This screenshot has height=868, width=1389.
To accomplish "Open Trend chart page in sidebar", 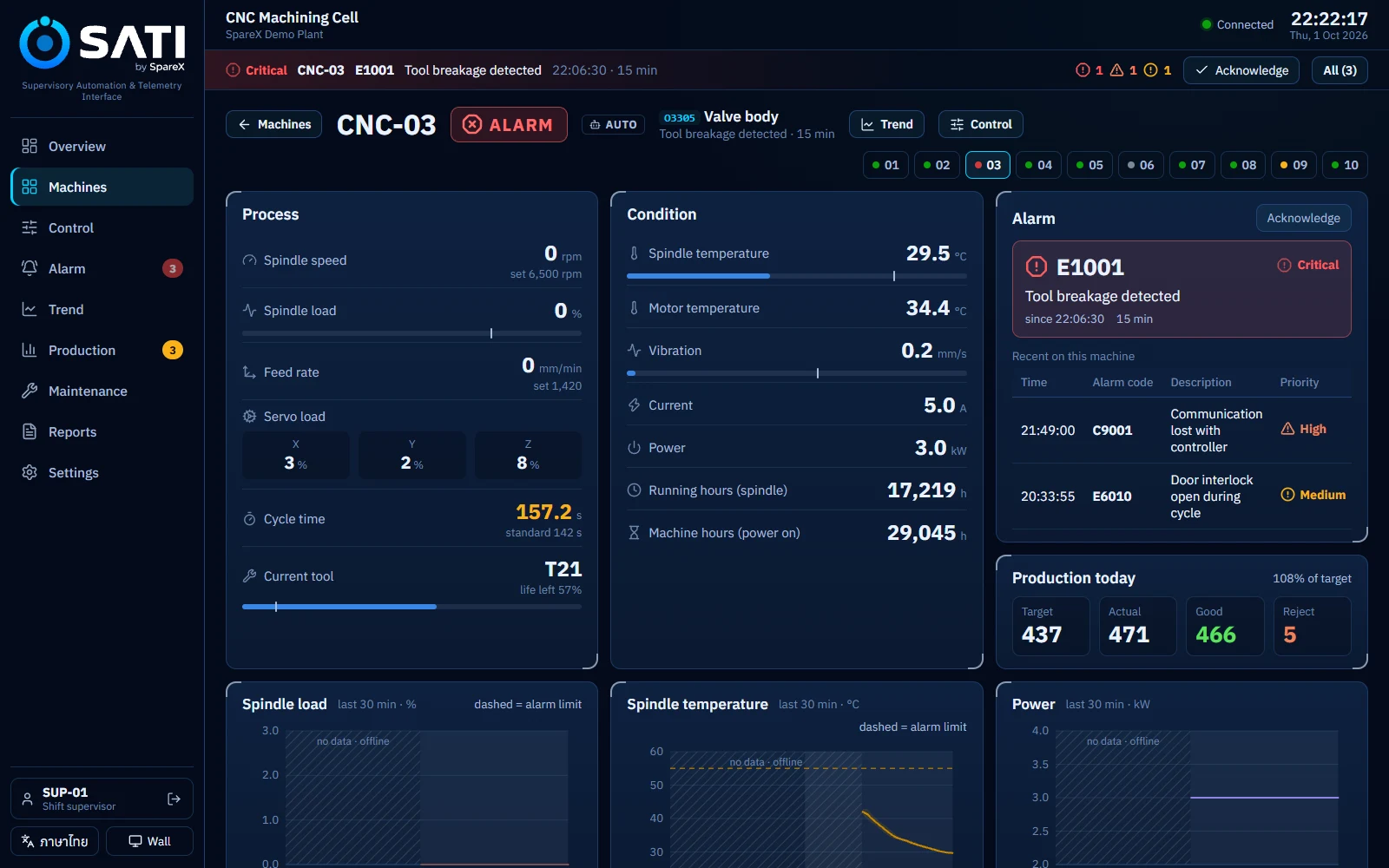I will (x=102, y=309).
